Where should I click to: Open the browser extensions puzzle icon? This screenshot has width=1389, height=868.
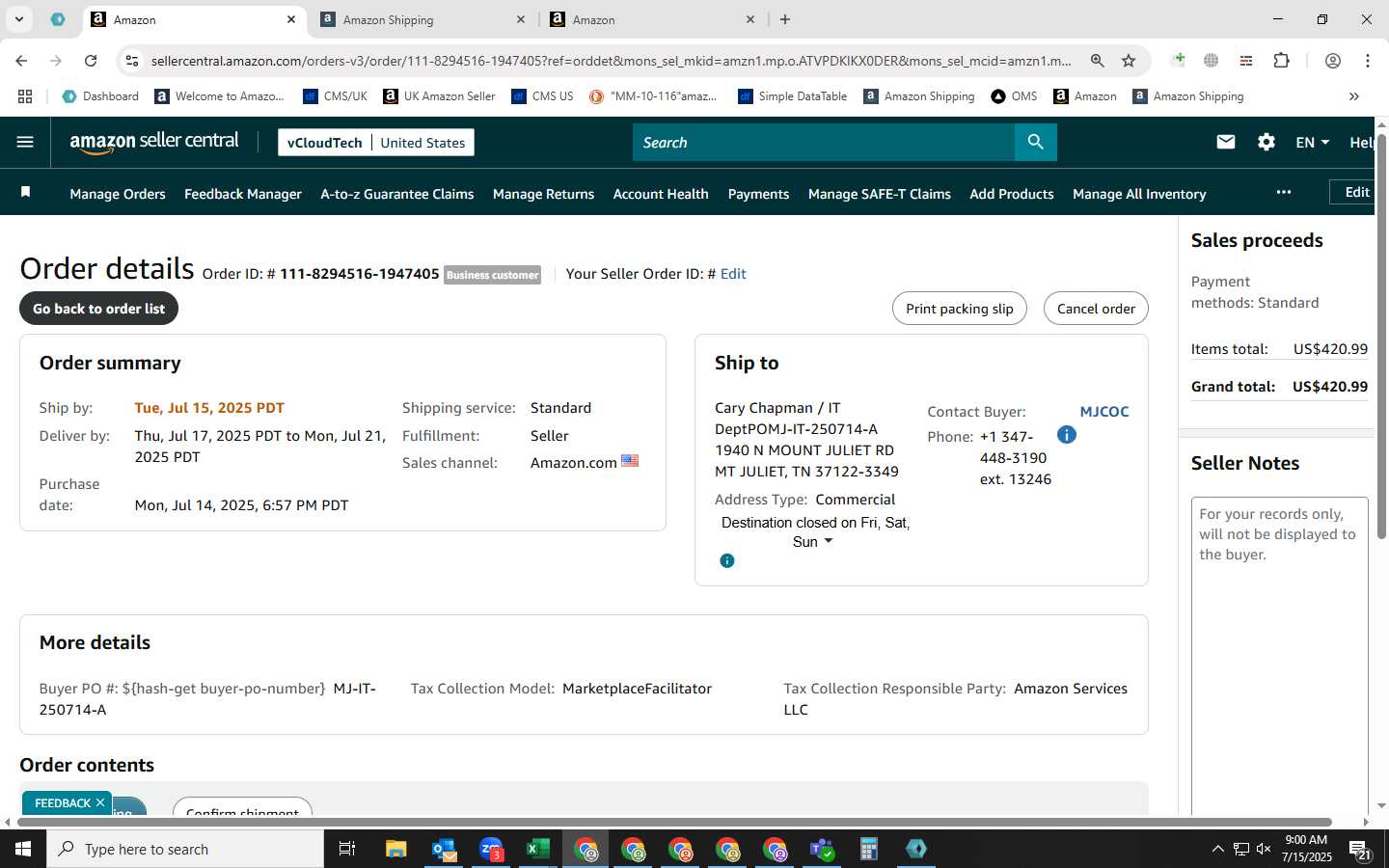click(x=1282, y=61)
